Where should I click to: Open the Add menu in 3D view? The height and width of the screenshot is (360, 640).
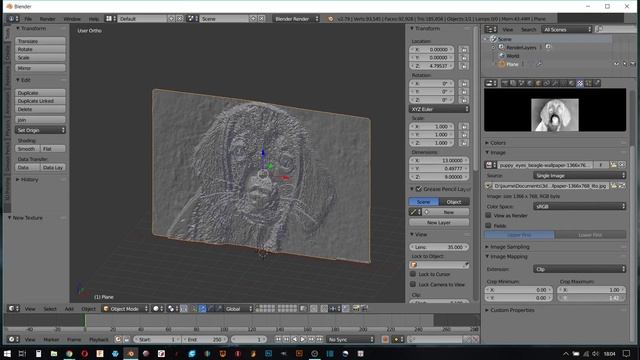[69, 309]
